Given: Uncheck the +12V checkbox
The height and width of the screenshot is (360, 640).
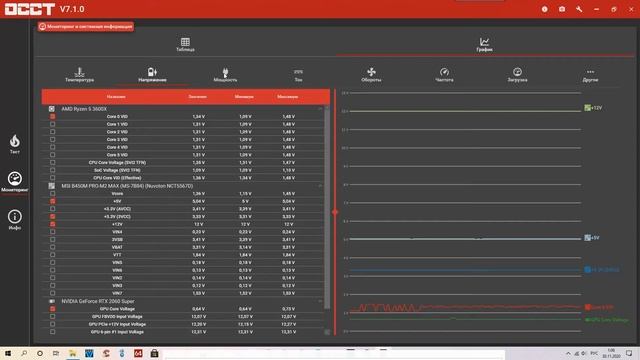Looking at the screenshot, I should coord(52,224).
